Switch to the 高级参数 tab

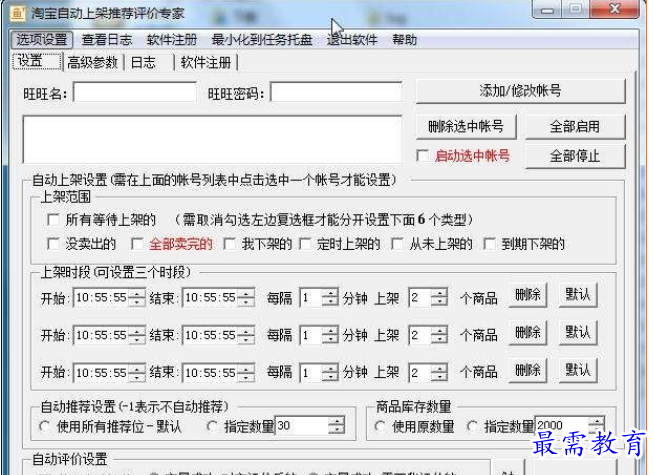click(x=93, y=63)
